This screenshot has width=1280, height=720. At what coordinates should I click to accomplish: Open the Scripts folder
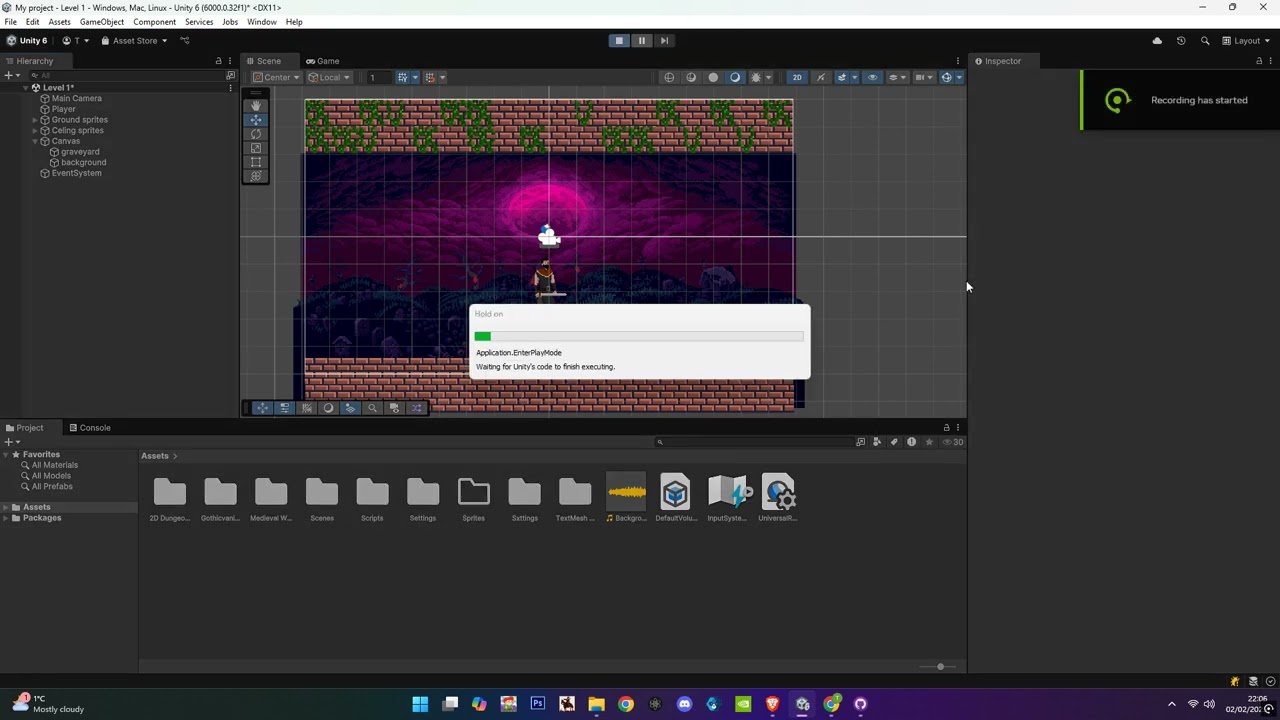[x=372, y=499]
